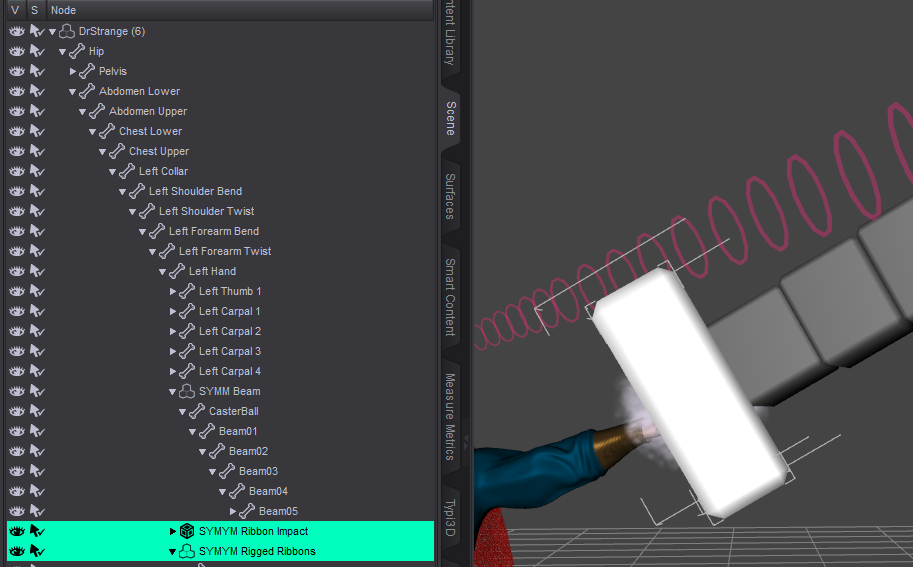
Task: Click the bone icon beside Hip
Action: coord(77,51)
